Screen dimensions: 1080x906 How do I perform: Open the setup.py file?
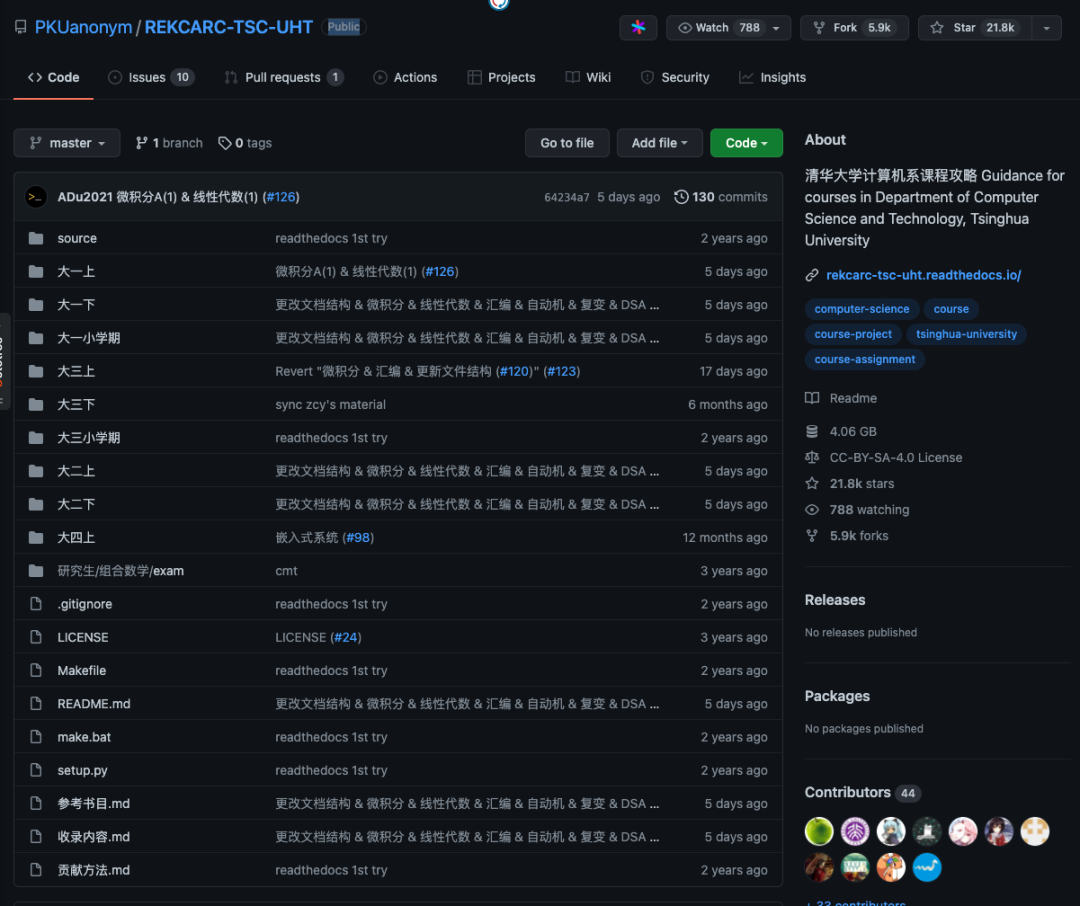coord(82,770)
